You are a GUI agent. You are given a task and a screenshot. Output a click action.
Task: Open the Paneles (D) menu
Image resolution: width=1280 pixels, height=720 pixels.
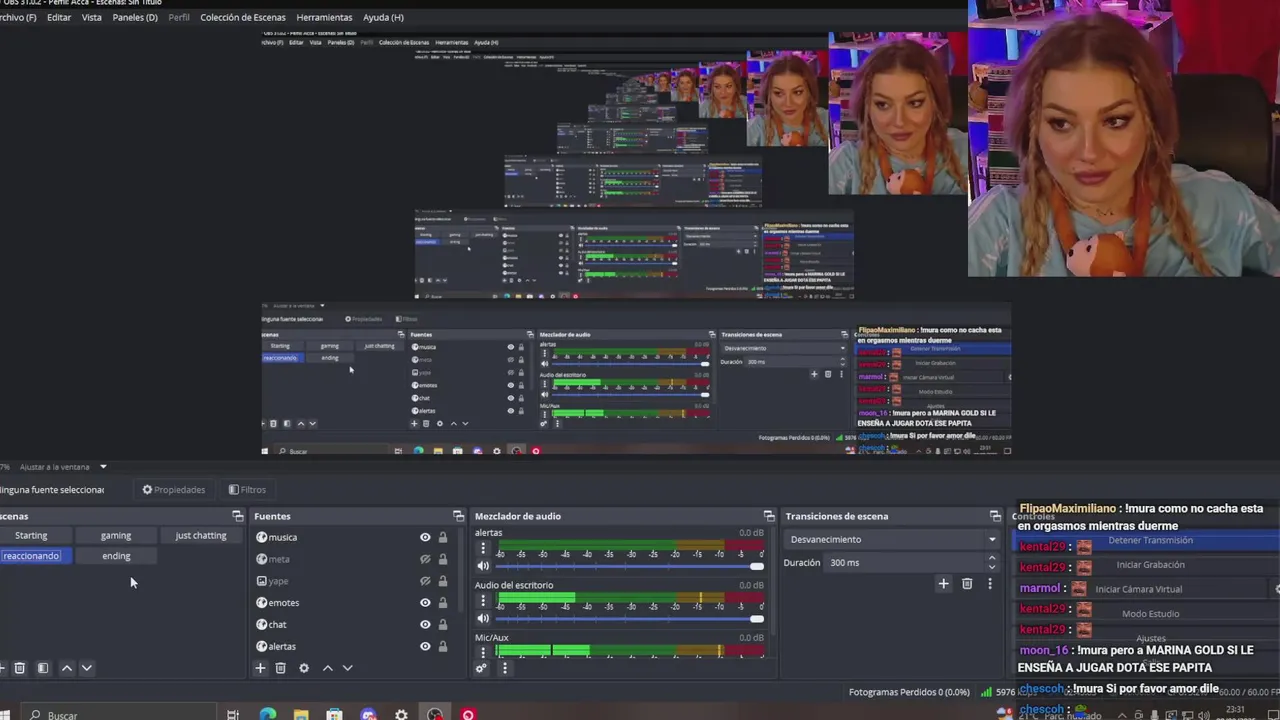tap(135, 17)
